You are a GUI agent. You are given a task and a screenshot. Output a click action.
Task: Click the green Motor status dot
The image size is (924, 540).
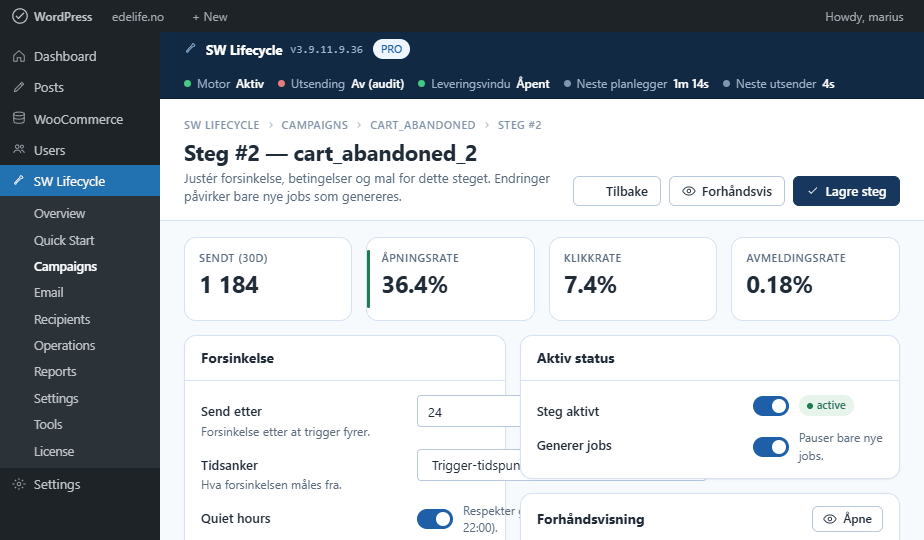187,84
